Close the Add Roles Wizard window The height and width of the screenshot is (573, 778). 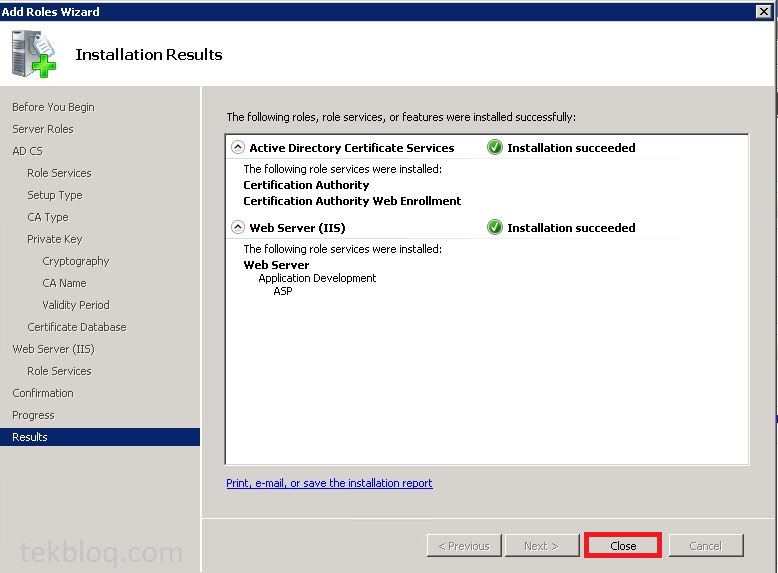764,11
